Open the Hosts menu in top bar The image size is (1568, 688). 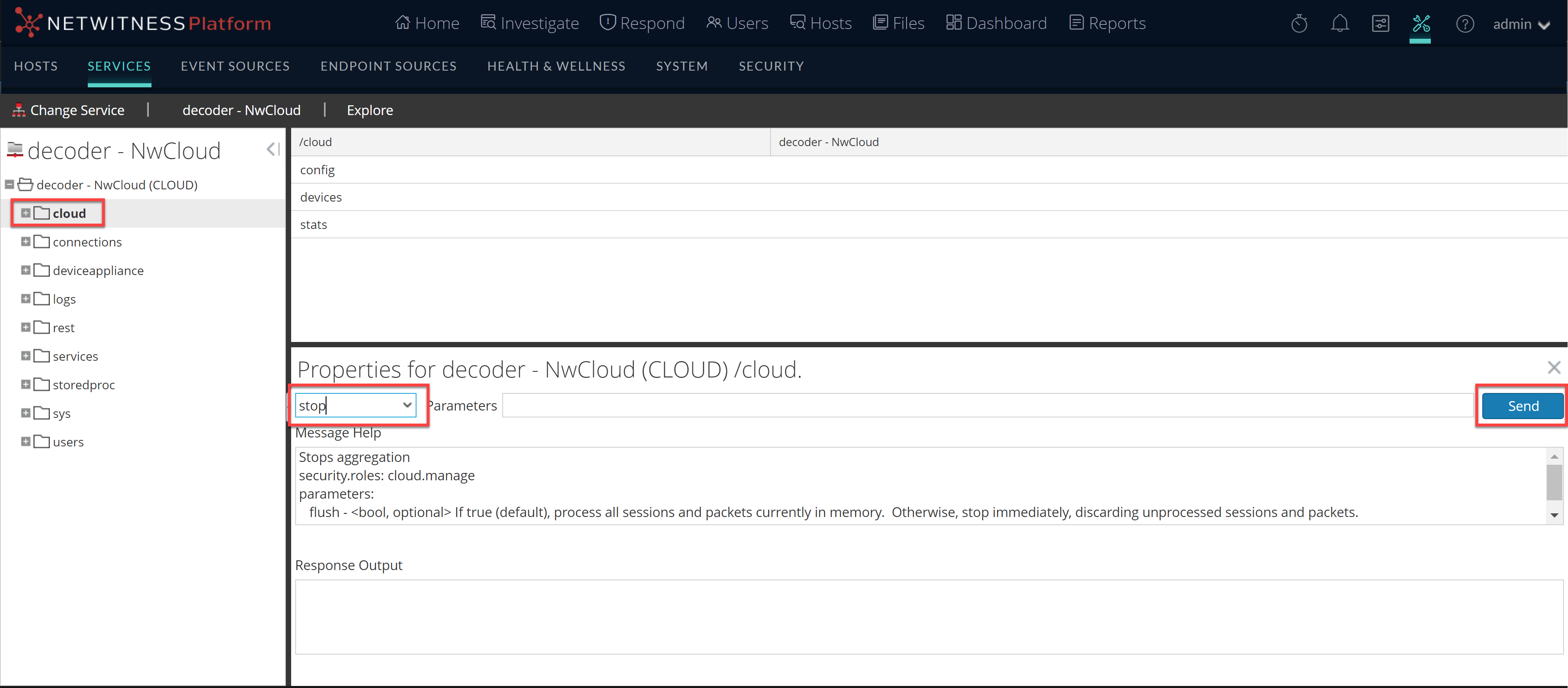click(x=820, y=23)
